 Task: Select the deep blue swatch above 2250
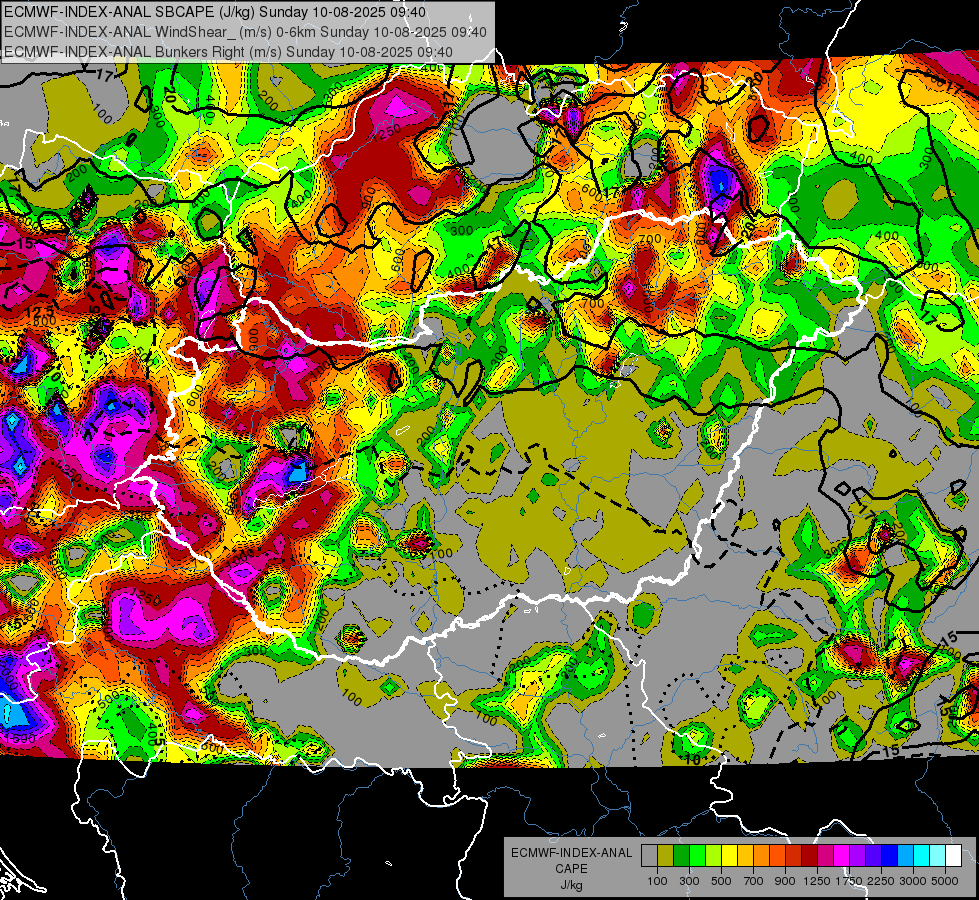889,856
